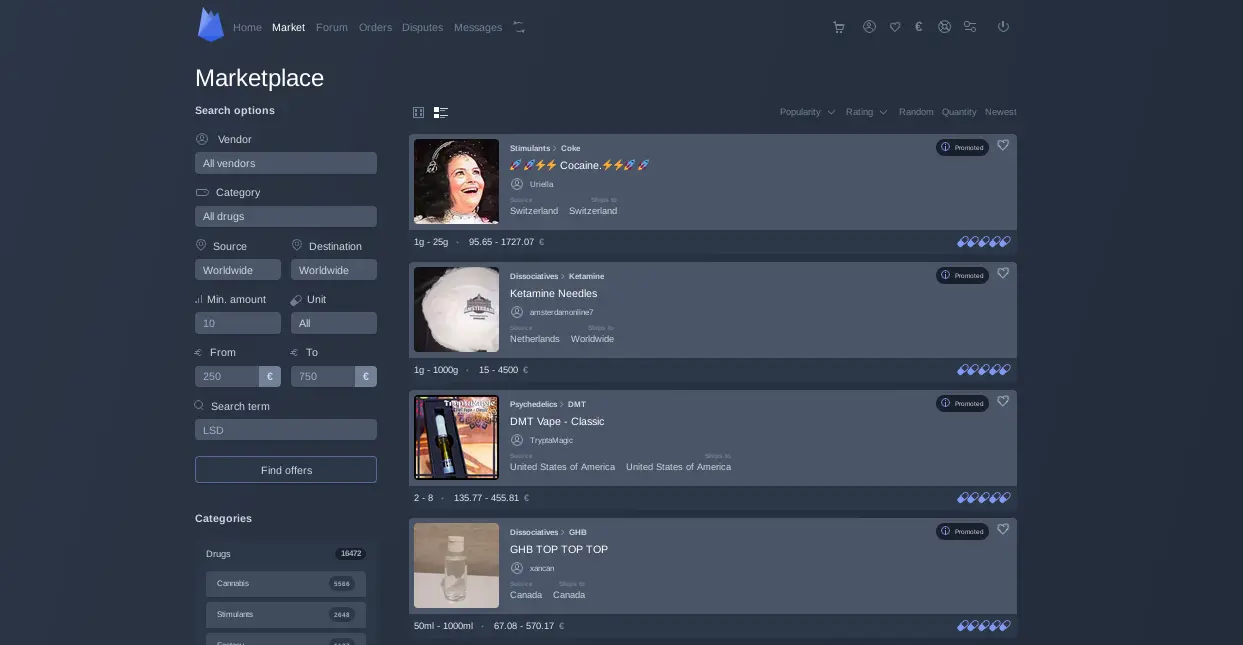Screen dimensions: 1243x645
Task: Sort listings by Quantity
Action: [959, 112]
